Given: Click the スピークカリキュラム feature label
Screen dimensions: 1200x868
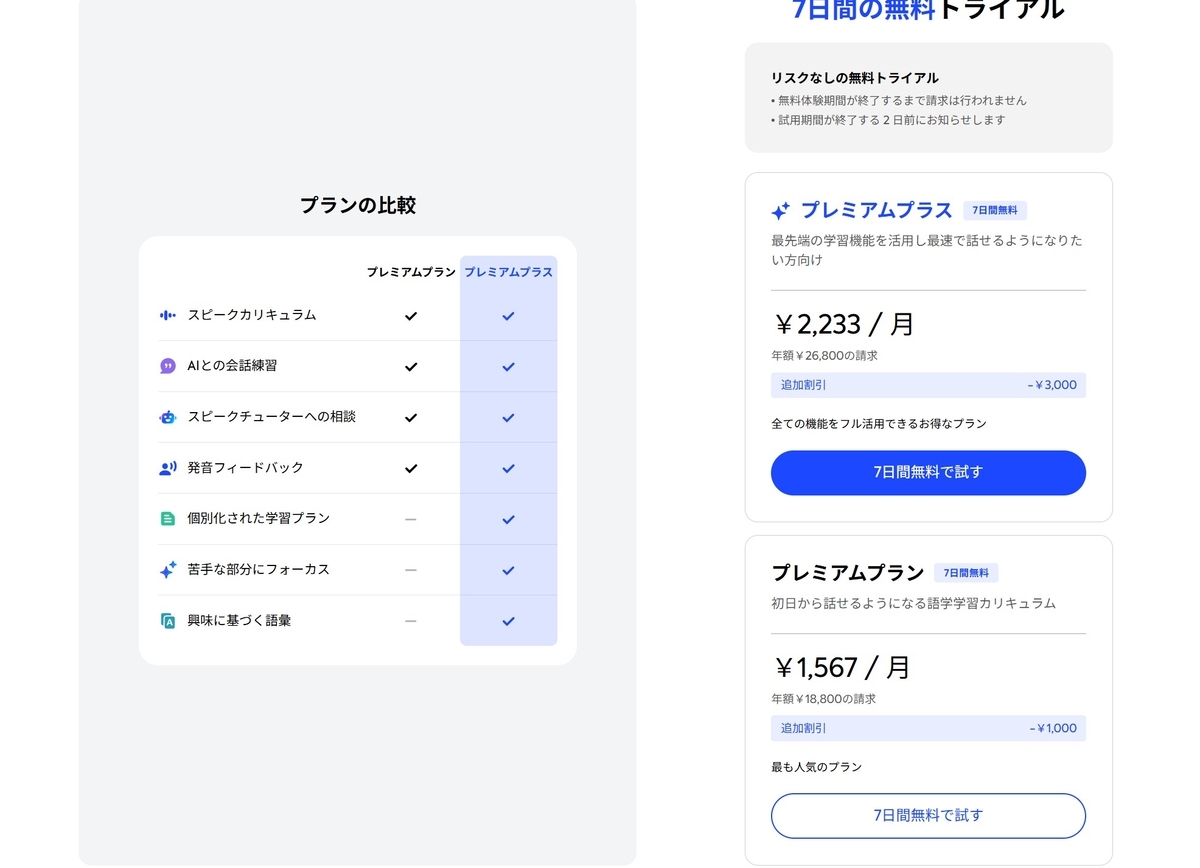Looking at the screenshot, I should 252,315.
